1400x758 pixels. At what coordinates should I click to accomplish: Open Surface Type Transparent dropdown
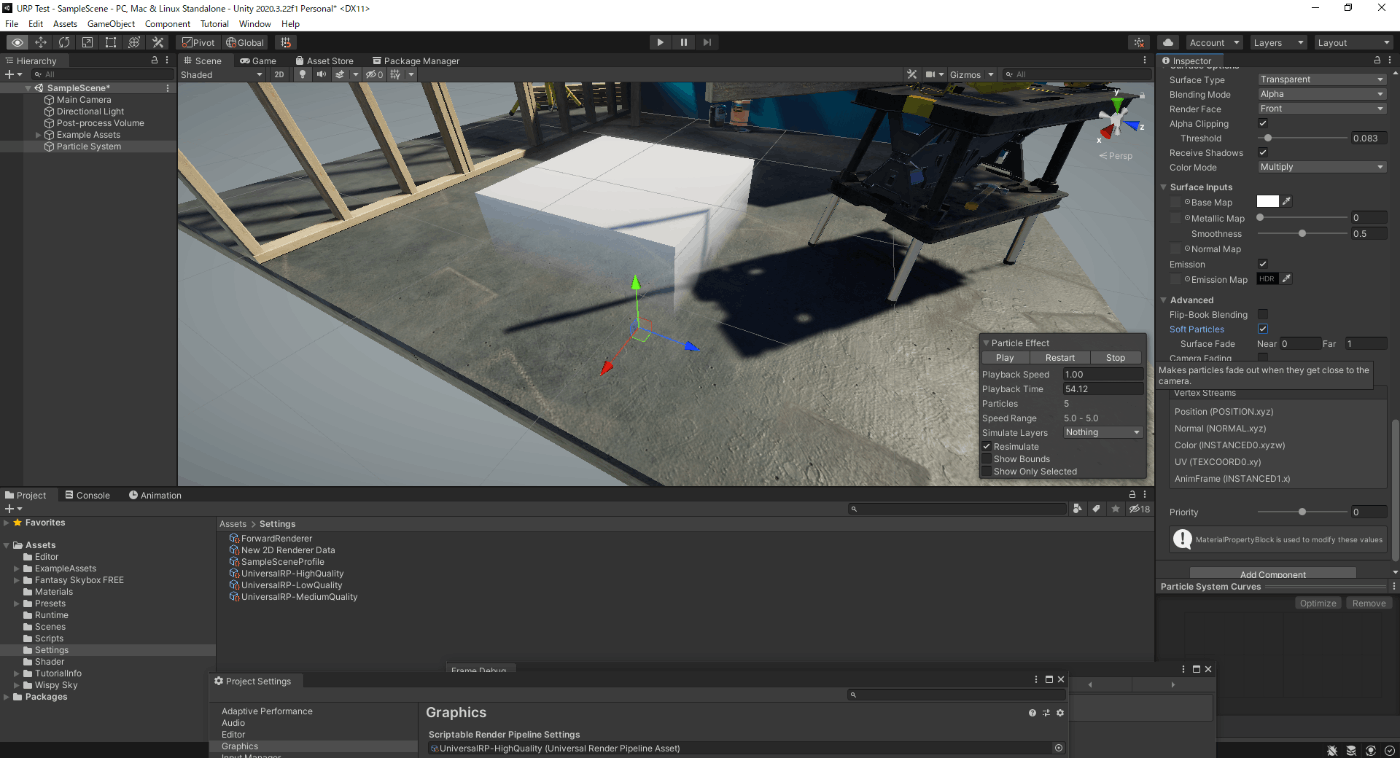click(x=1321, y=80)
